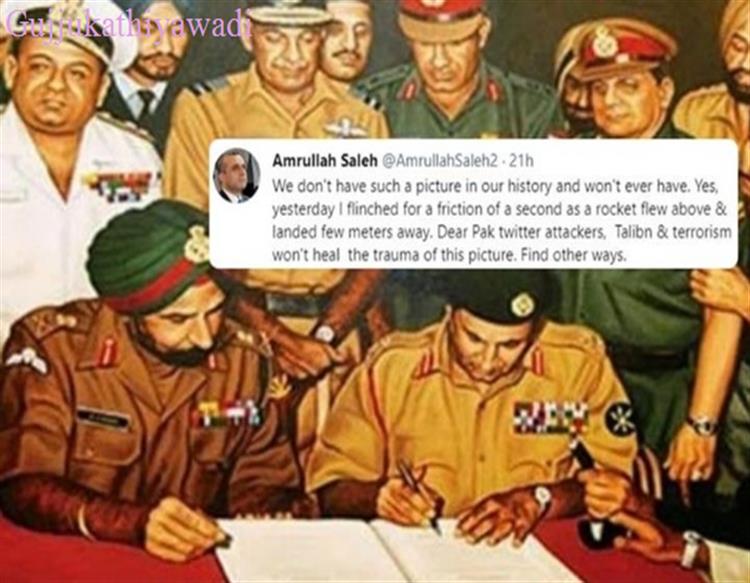Screen dimensions: 750x583
Task: Click the nameplate on the brown uniform
Action: [x=103, y=418]
